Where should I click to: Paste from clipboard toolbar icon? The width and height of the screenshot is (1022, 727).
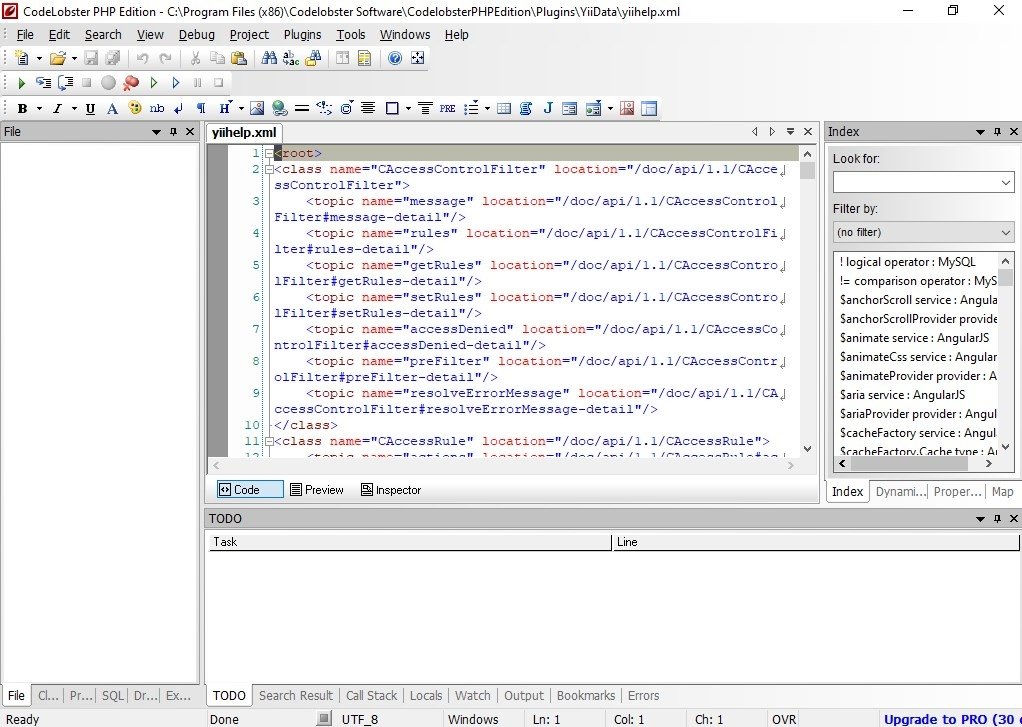point(239,58)
